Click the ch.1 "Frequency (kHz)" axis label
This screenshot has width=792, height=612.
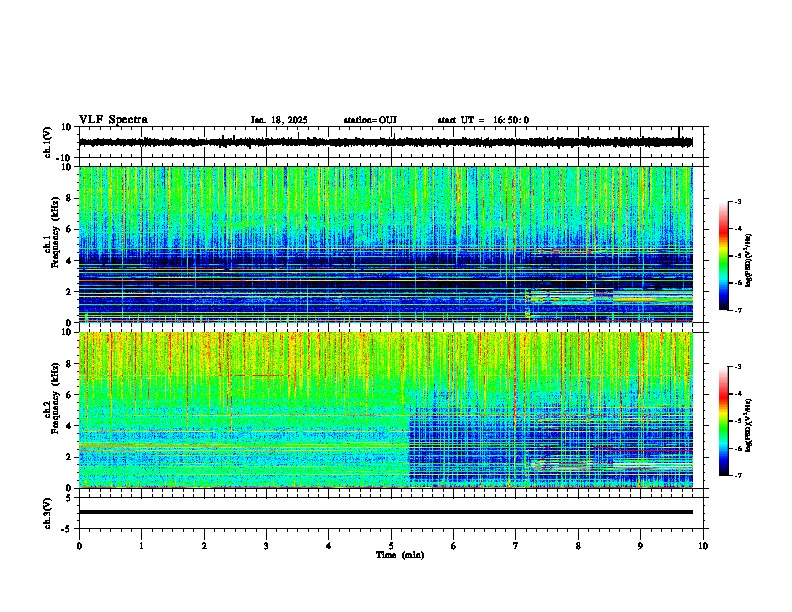point(55,232)
